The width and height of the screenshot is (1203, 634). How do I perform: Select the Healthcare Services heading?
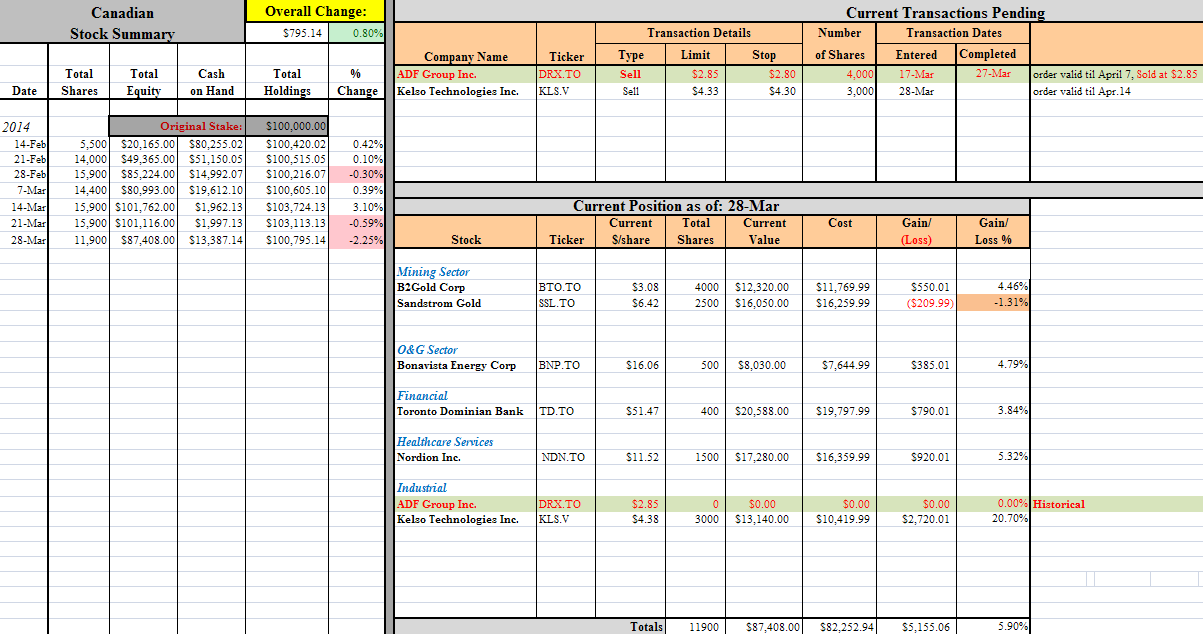click(x=445, y=442)
